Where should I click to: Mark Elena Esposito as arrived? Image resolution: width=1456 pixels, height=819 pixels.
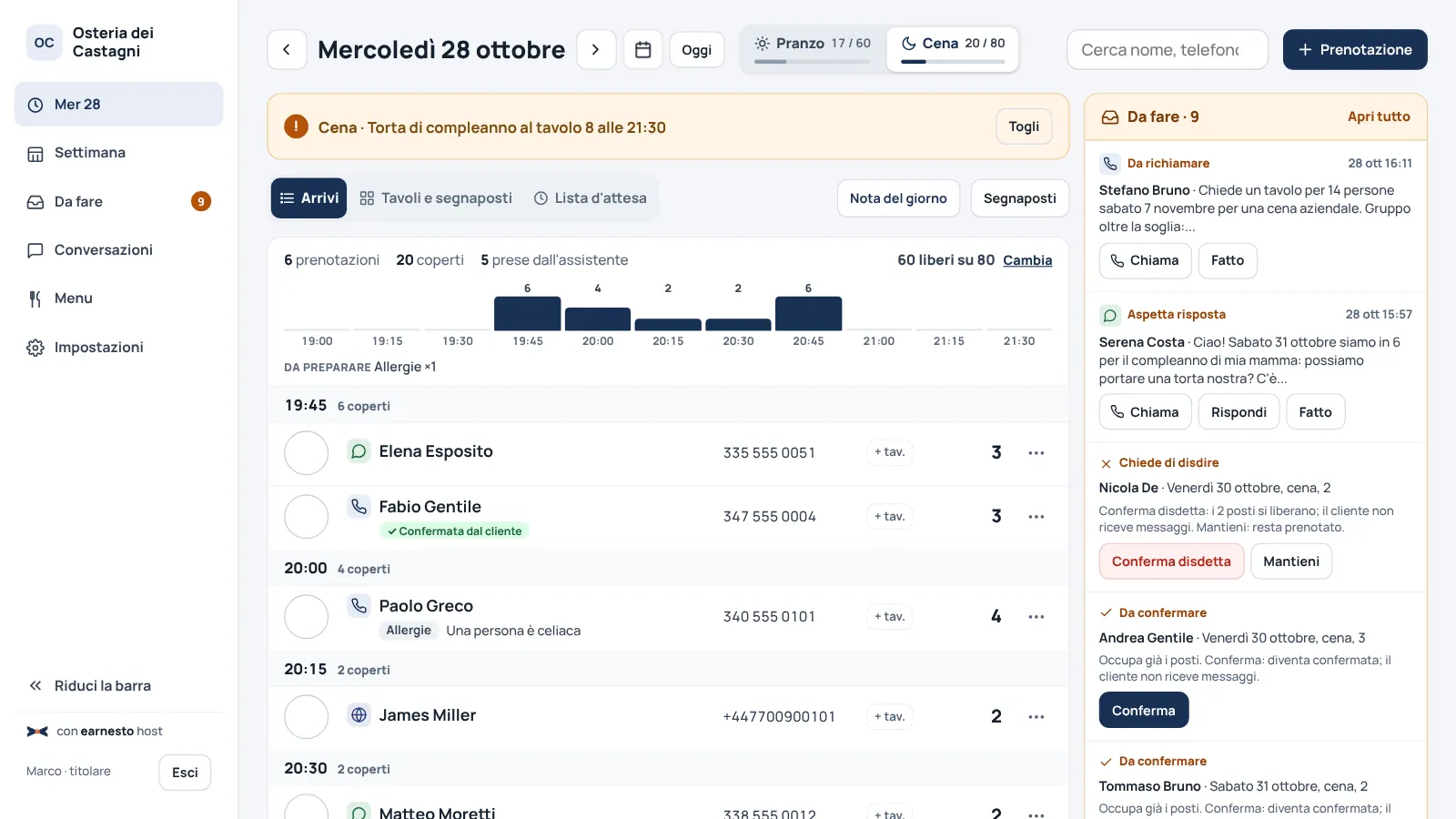pos(307,453)
